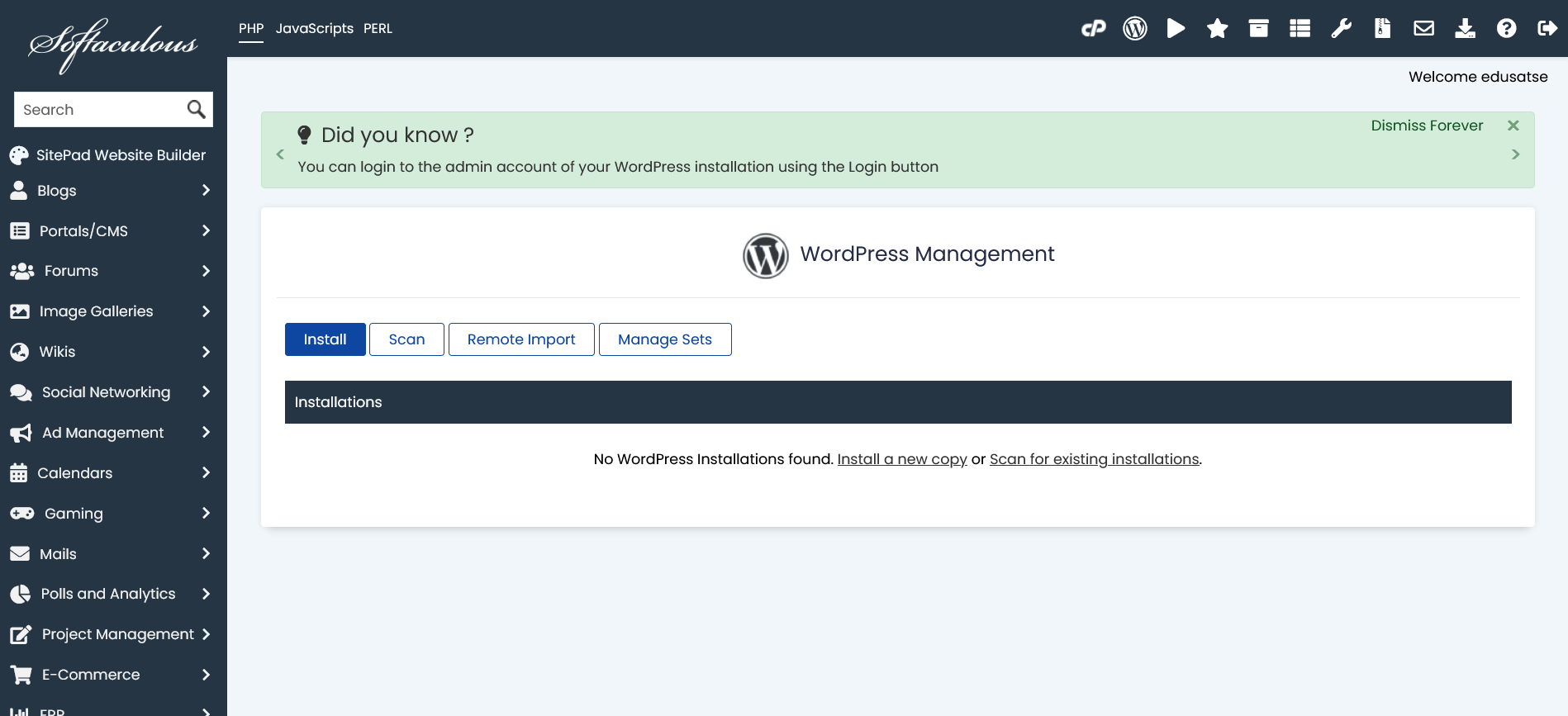Expand the Blogs category
This screenshot has width=1568, height=716.
112,191
